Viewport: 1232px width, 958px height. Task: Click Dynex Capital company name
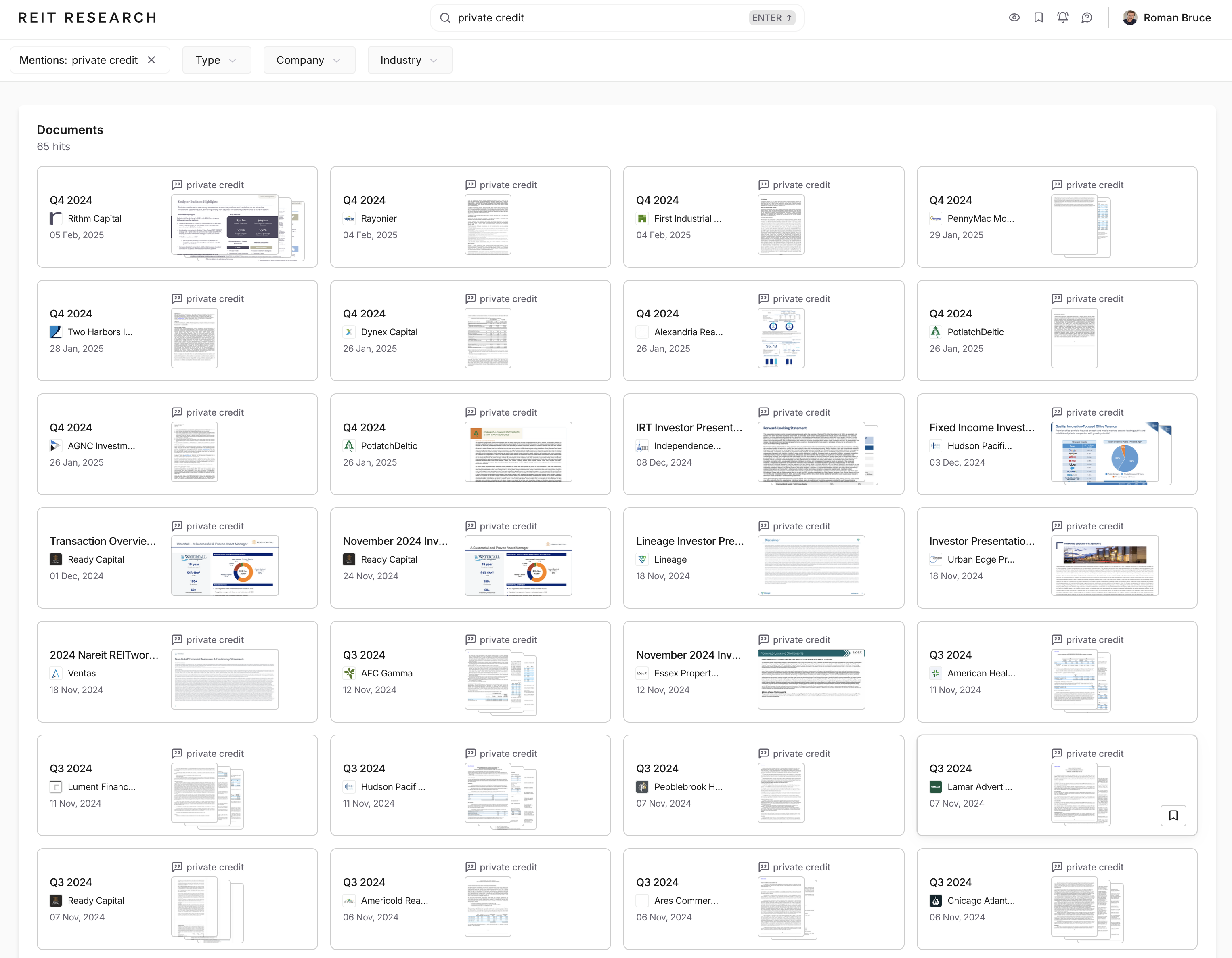coord(389,332)
